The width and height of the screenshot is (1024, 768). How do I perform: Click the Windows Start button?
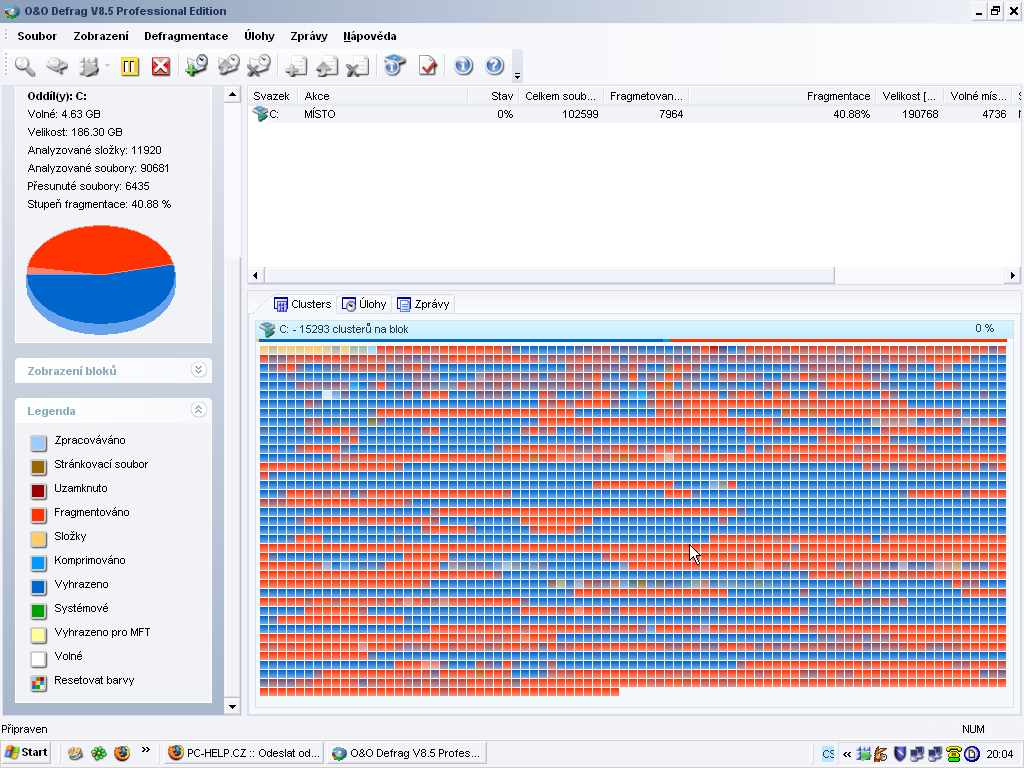26,752
